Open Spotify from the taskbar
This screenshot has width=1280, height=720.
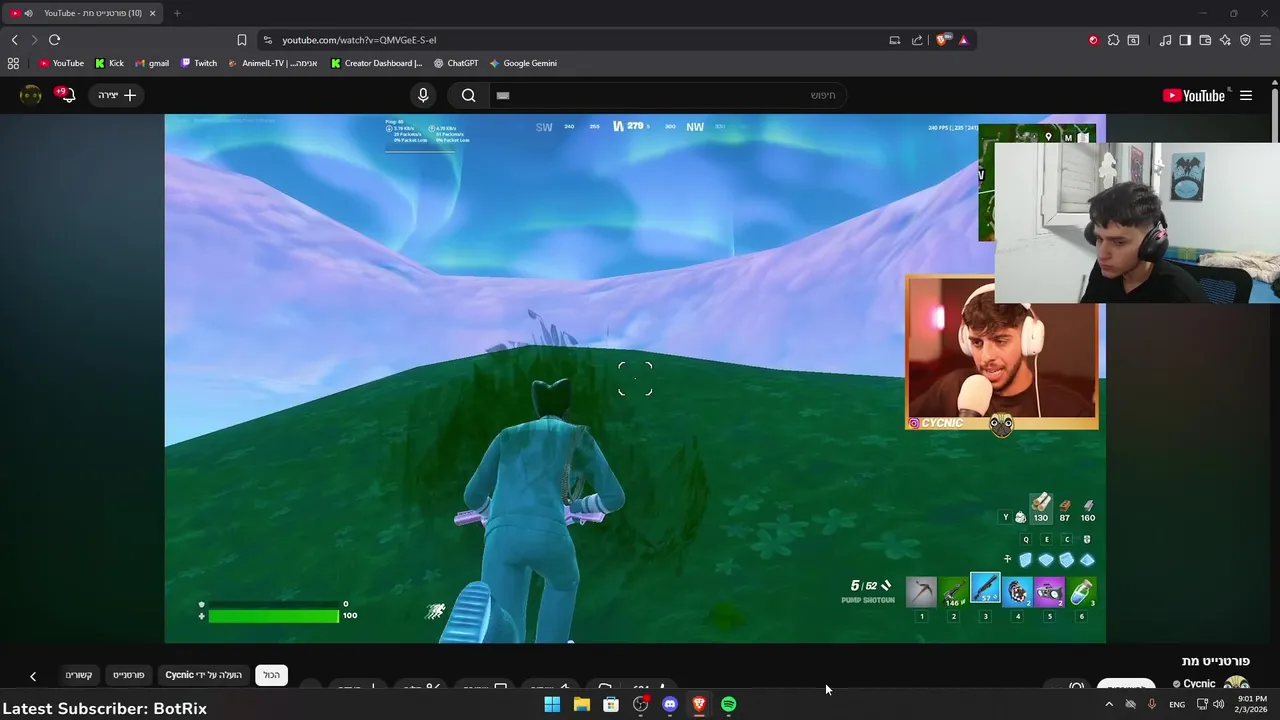(x=729, y=704)
